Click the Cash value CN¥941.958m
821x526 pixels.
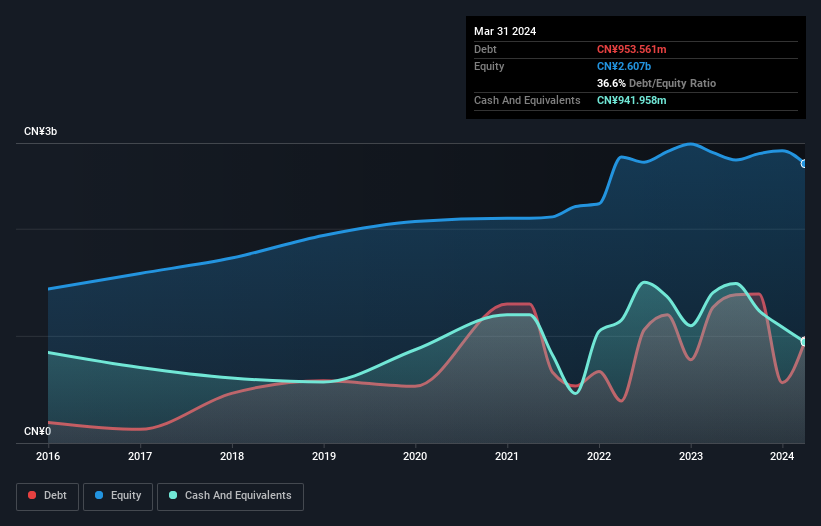631,100
